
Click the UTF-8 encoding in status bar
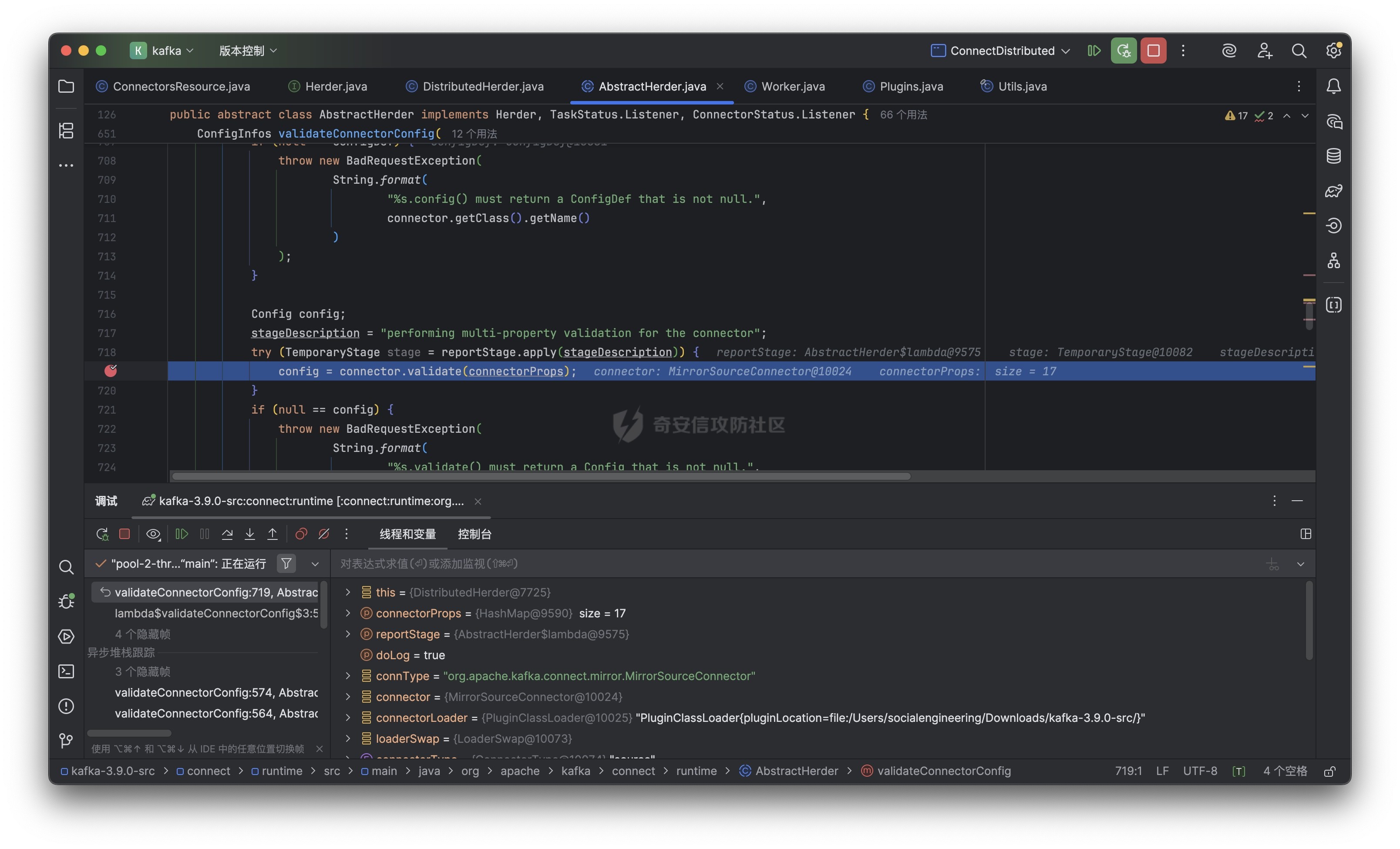[x=1199, y=771]
